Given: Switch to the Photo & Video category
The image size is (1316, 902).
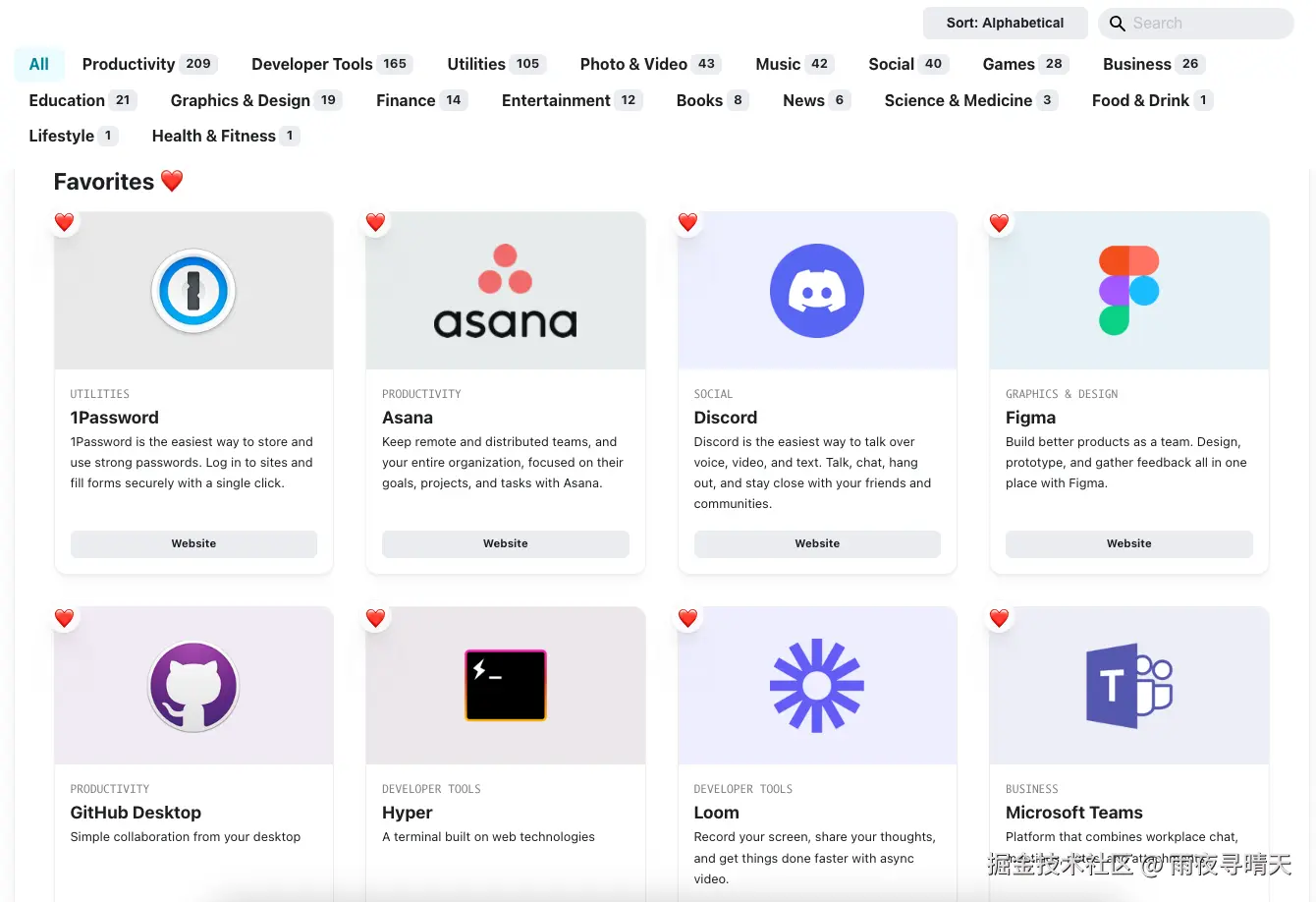Looking at the screenshot, I should (650, 64).
